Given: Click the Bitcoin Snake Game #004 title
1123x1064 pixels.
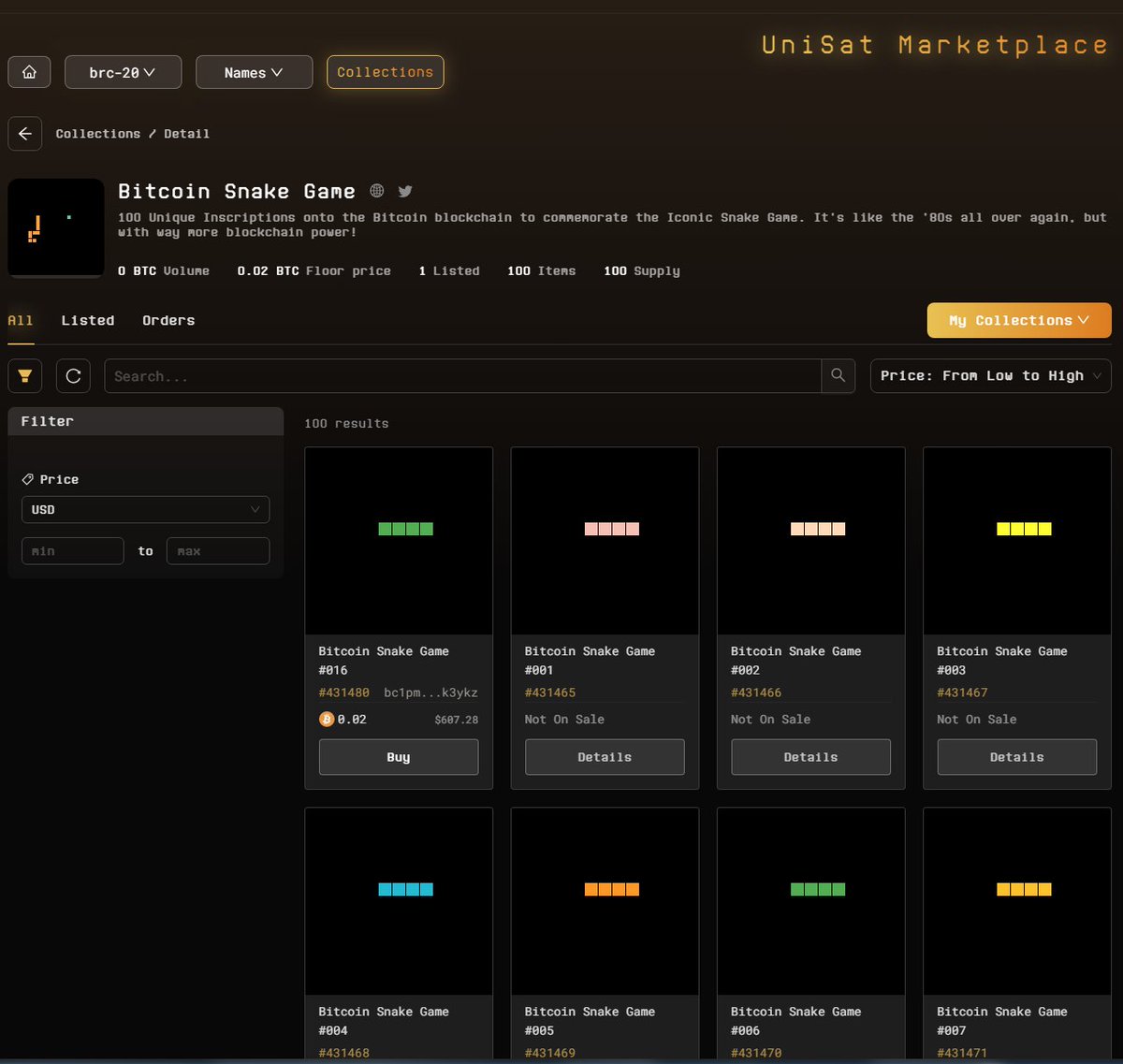Looking at the screenshot, I should click(x=384, y=1021).
